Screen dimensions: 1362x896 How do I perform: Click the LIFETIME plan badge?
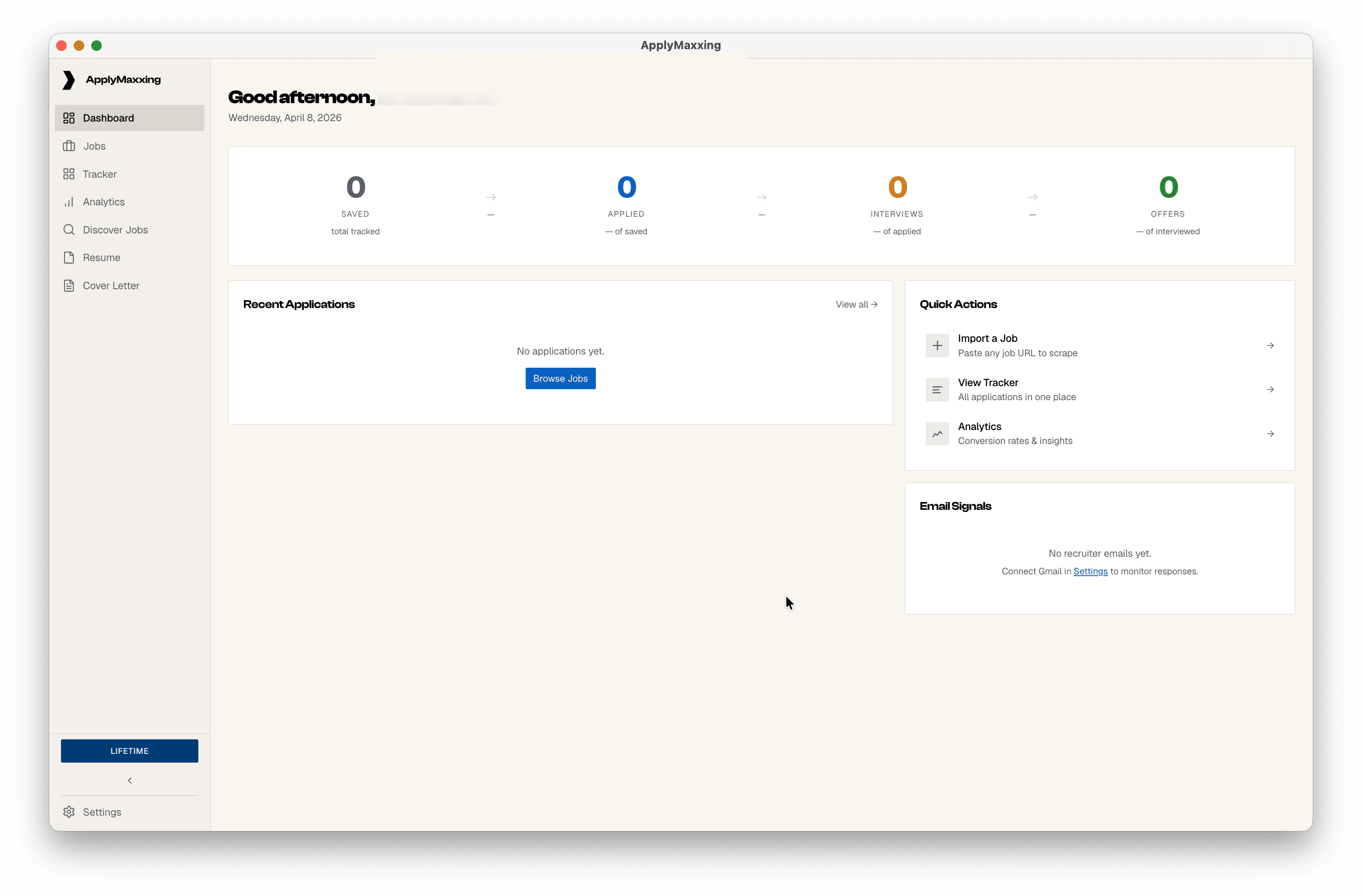(129, 751)
